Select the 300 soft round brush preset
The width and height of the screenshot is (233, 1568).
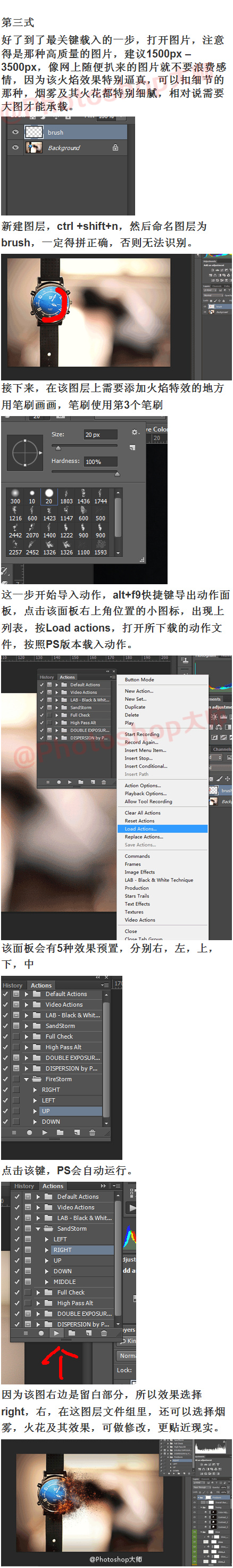[15, 496]
